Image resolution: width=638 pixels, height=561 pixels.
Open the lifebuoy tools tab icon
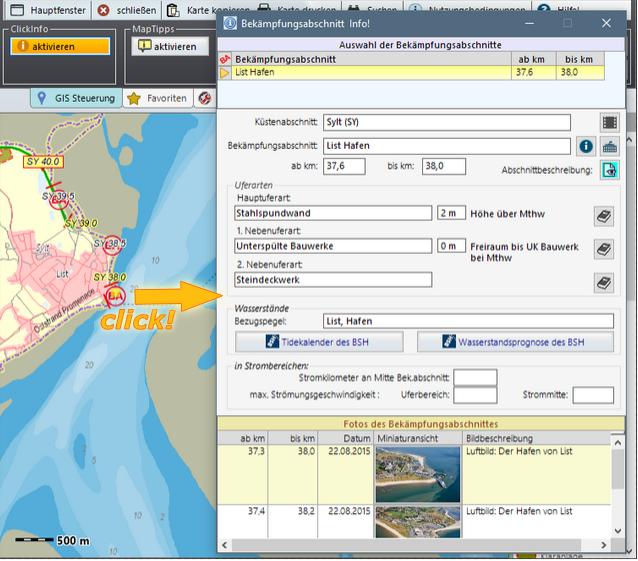(x=205, y=98)
